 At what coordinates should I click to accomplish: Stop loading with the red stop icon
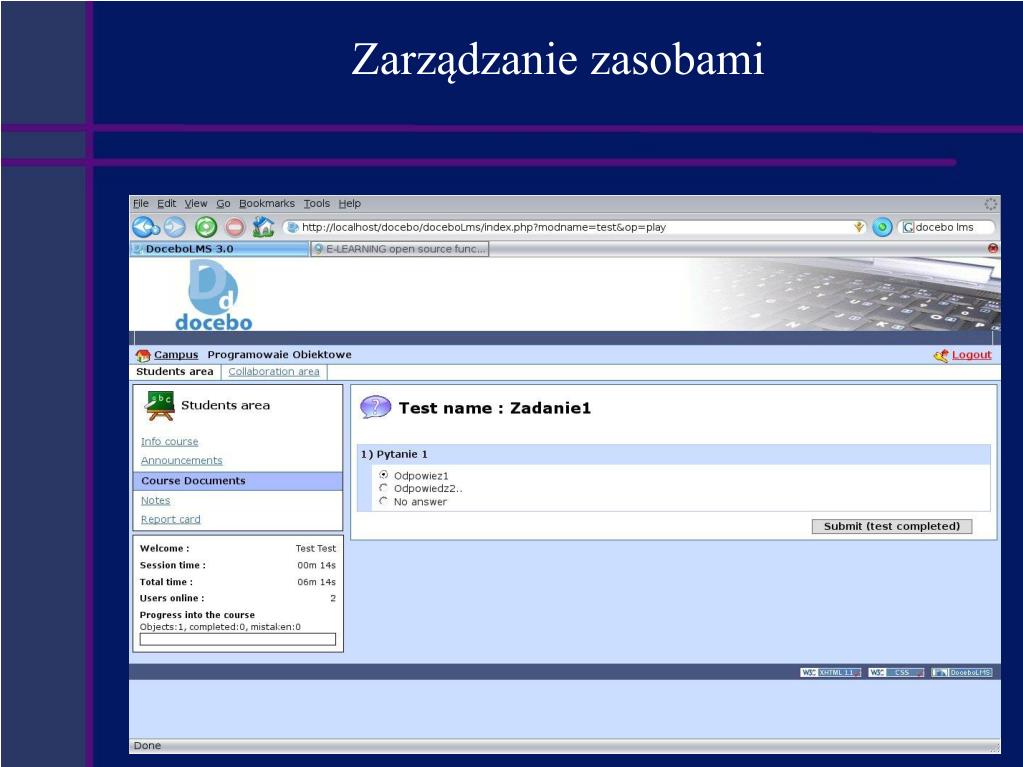(x=235, y=227)
